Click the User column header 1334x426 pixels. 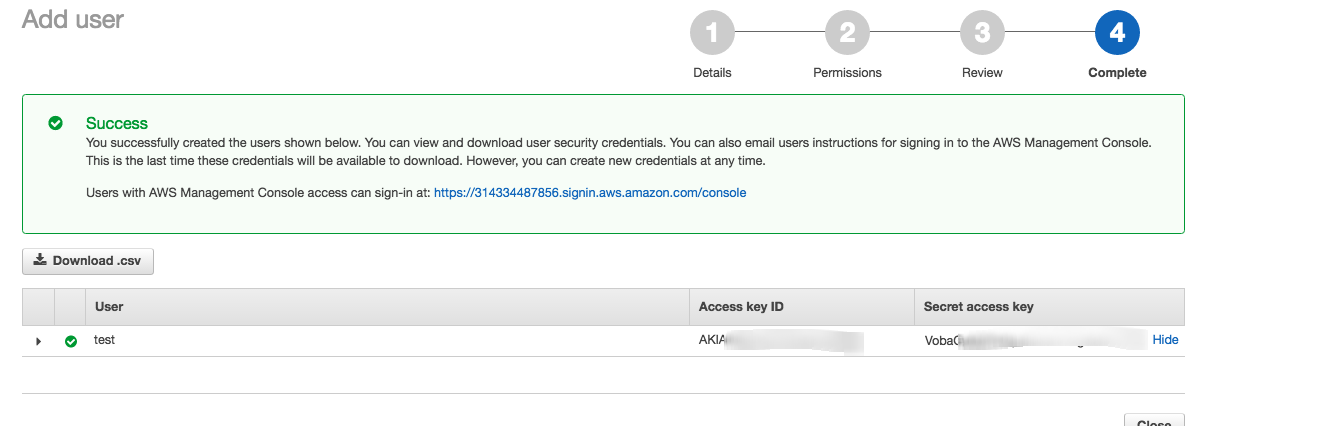[109, 307]
